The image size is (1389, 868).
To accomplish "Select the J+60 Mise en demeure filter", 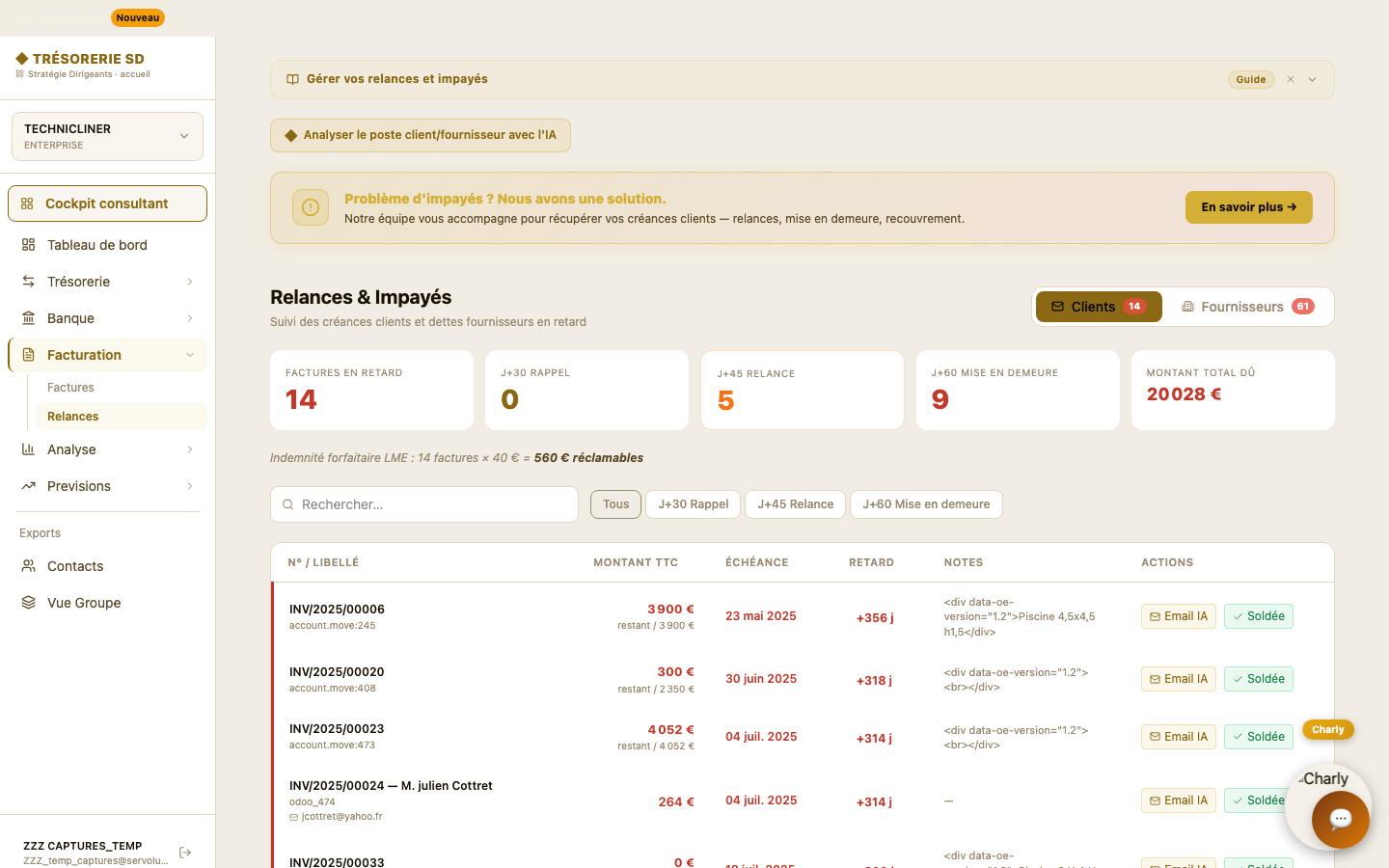I will (x=926, y=504).
